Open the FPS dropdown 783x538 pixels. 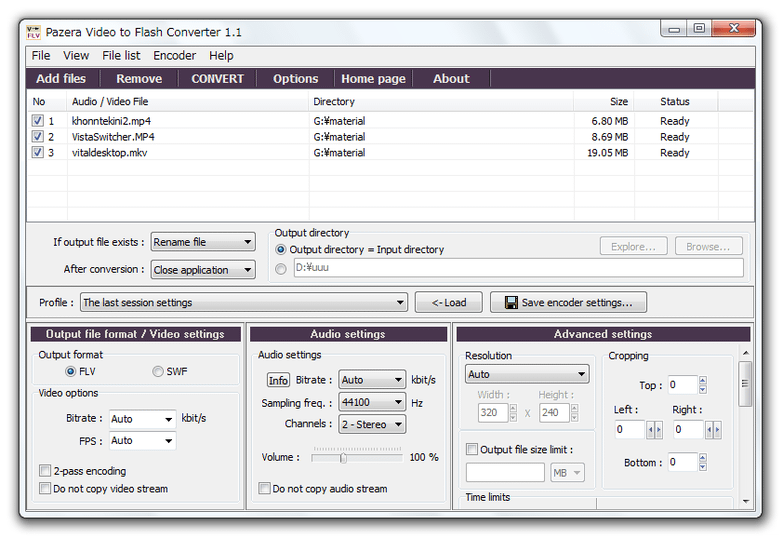point(143,441)
